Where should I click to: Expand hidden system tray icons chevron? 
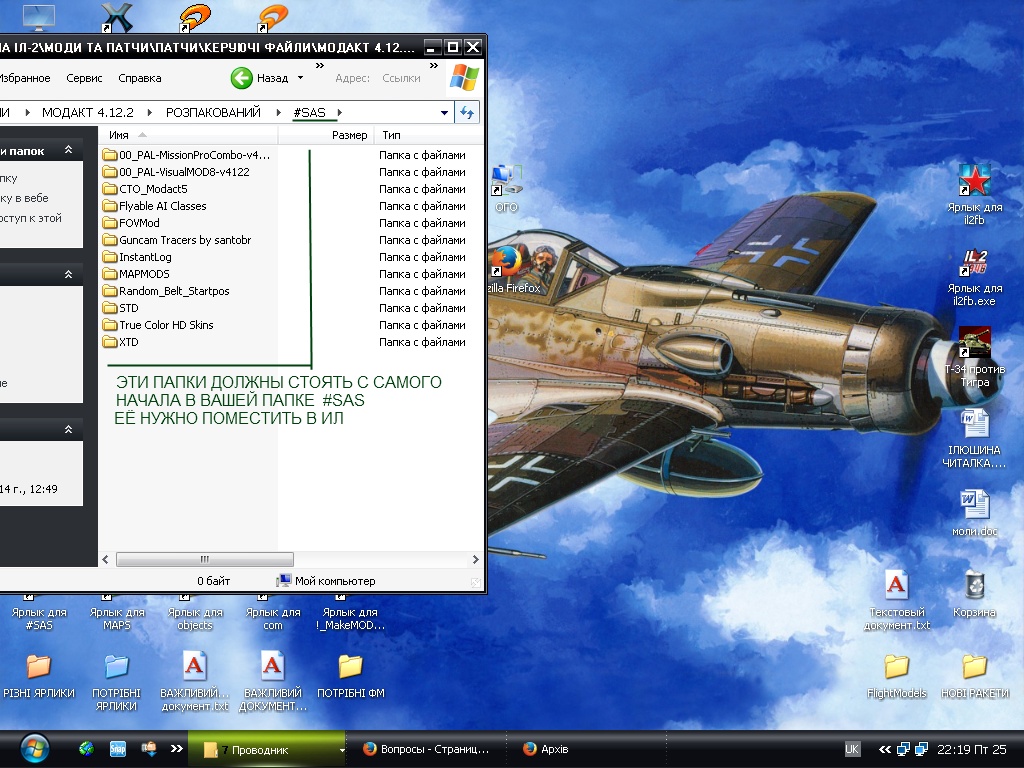[x=885, y=749]
